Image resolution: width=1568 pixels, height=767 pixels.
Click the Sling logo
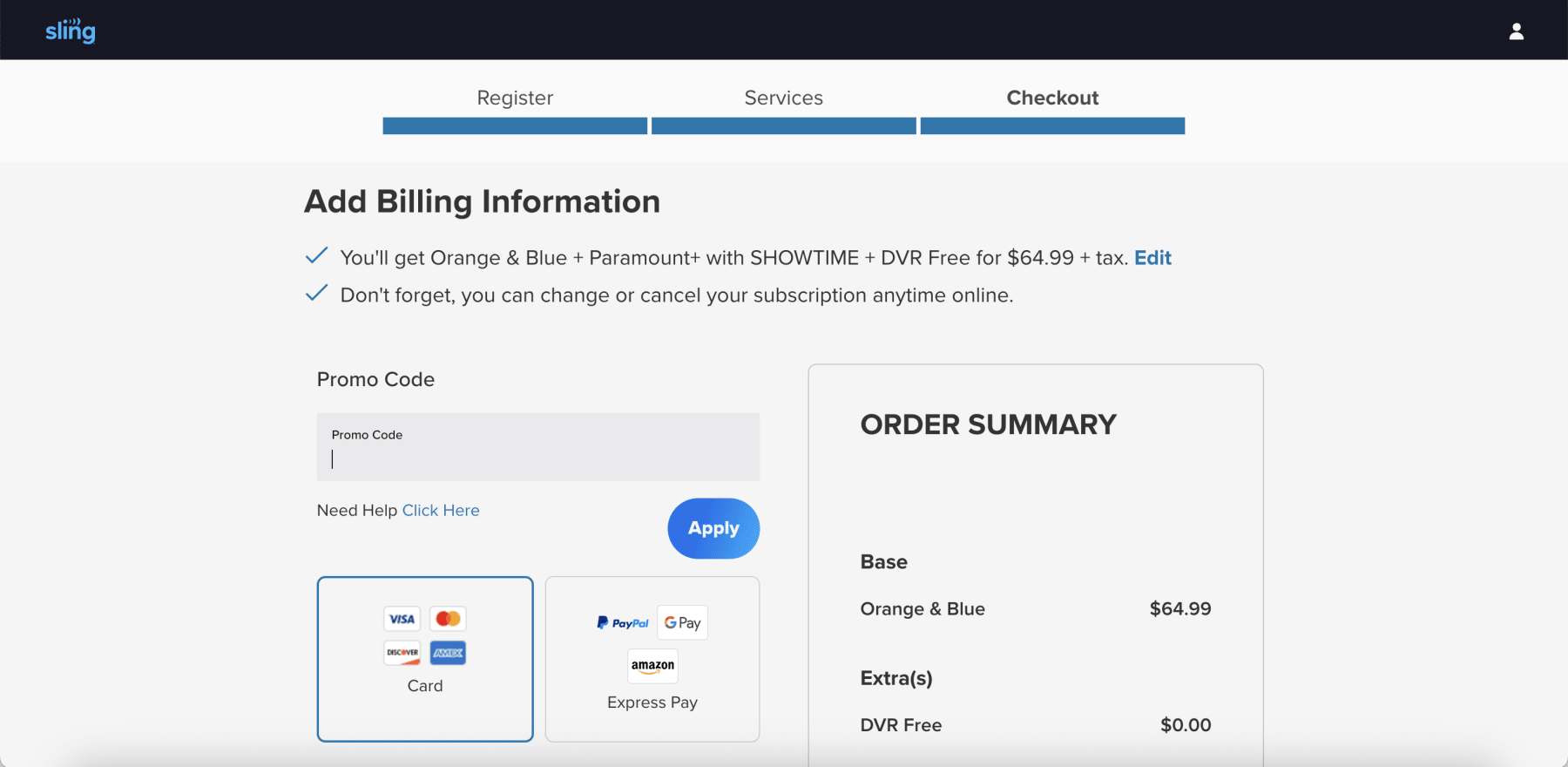71,31
